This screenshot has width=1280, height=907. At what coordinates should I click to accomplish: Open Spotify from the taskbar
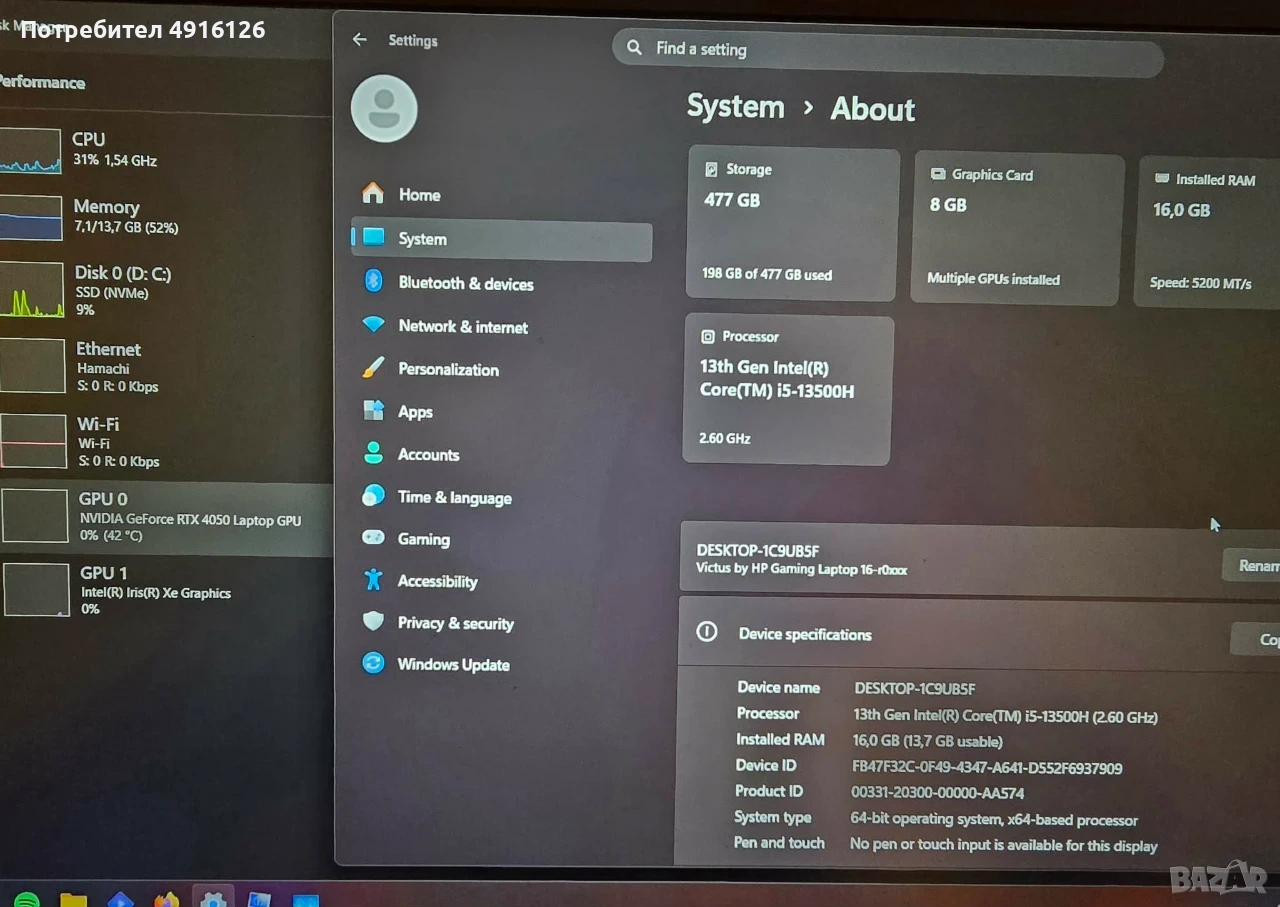(x=27, y=899)
